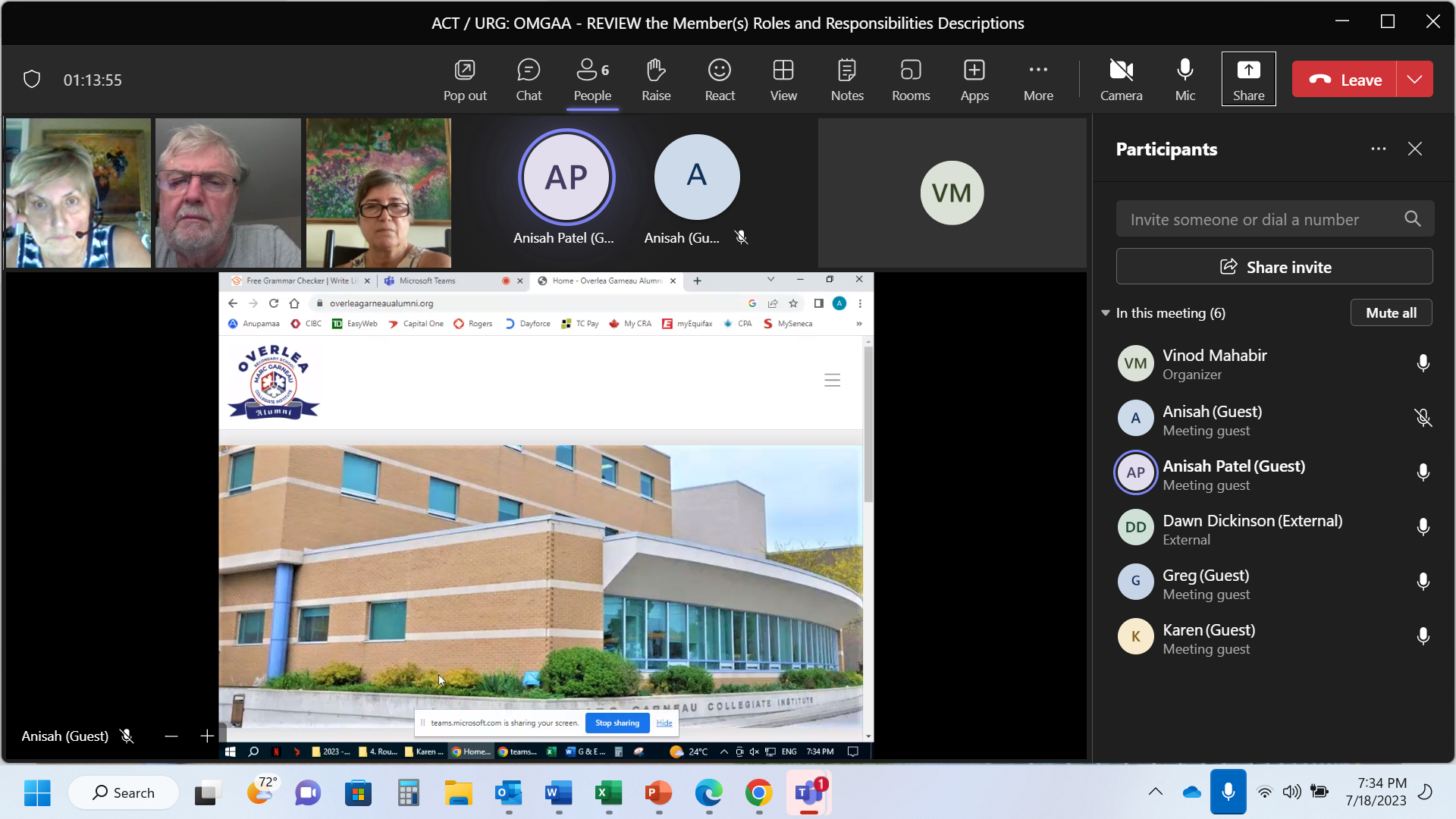1456x819 pixels.
Task: Open website hamburger menu
Action: pyautogui.click(x=832, y=380)
